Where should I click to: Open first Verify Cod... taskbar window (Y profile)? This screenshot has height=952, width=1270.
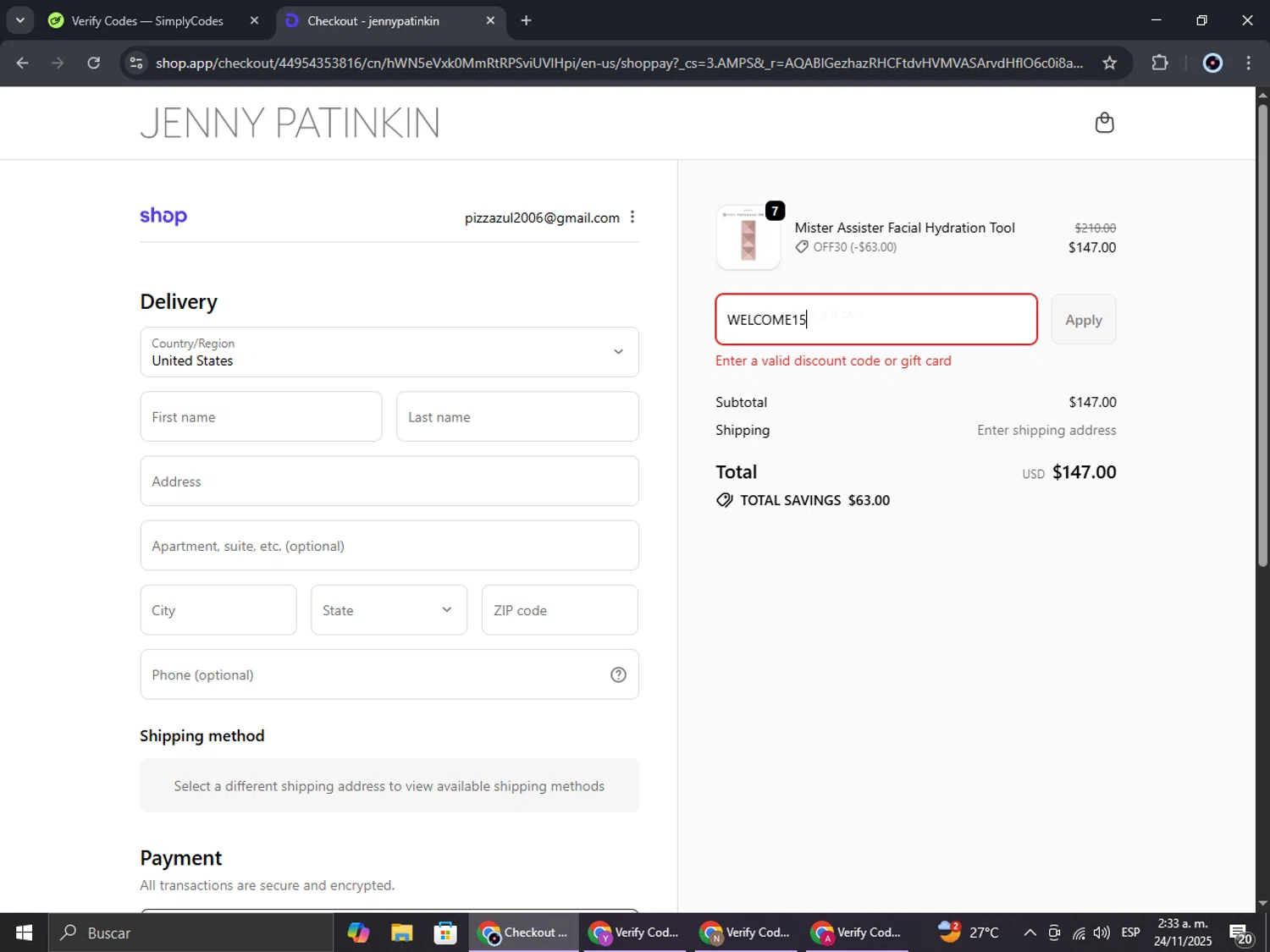pos(635,933)
